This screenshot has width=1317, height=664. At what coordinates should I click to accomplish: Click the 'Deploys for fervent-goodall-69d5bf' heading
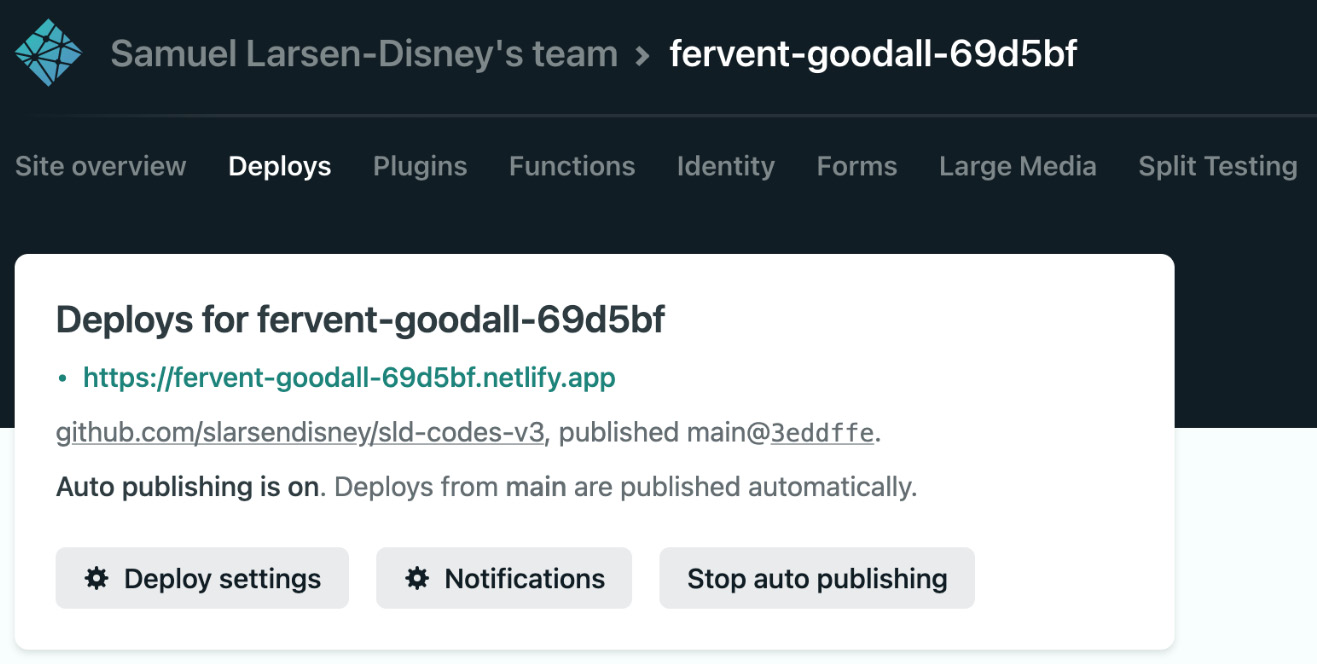(360, 320)
